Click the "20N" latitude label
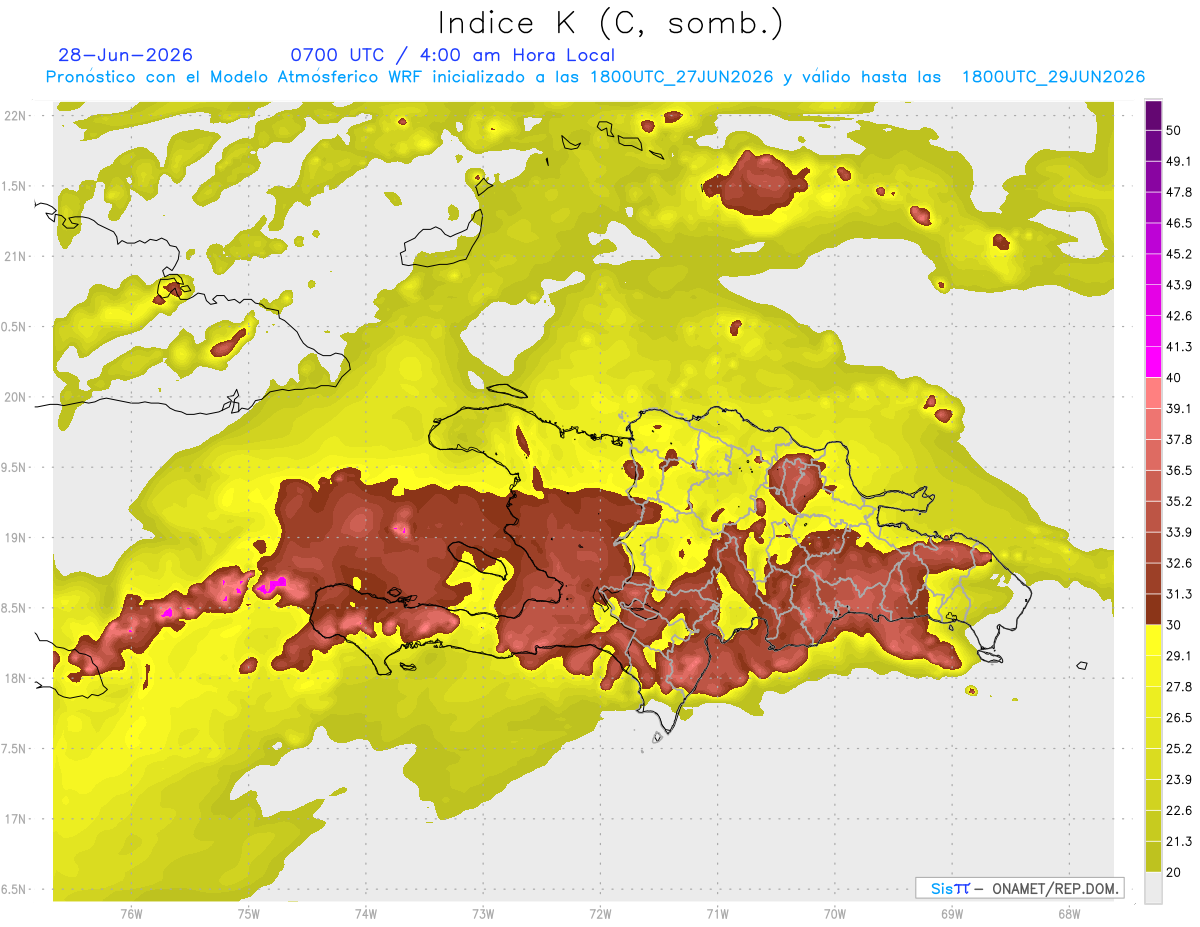Image resolution: width=1200 pixels, height=927 pixels. 14,397
